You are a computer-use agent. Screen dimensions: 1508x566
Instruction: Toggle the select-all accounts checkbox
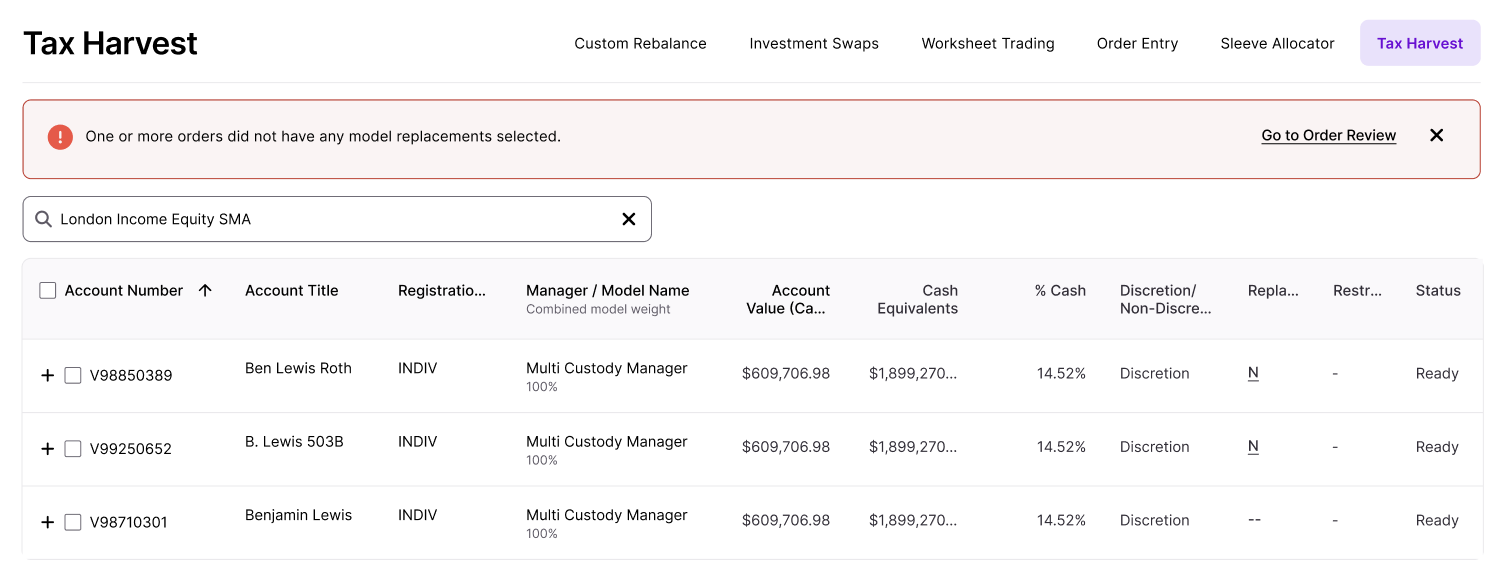tap(48, 290)
